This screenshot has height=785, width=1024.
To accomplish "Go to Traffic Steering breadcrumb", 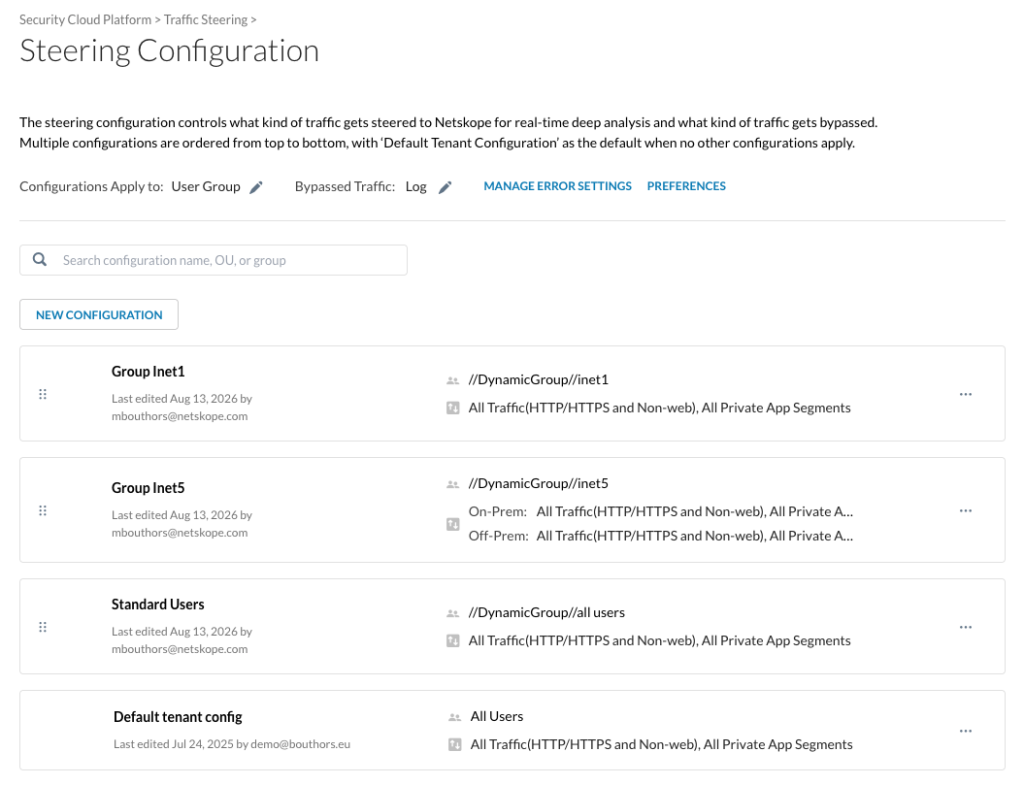I will click(x=206, y=20).
